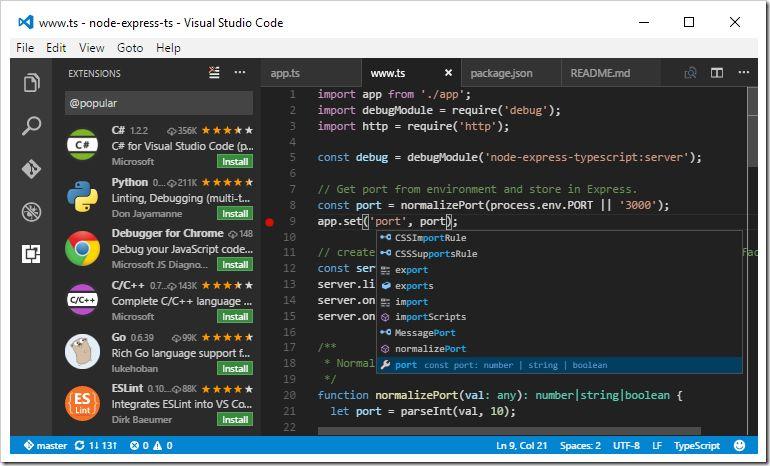Close the www.ts editor tab
The width and height of the screenshot is (770, 466).
(x=448, y=73)
